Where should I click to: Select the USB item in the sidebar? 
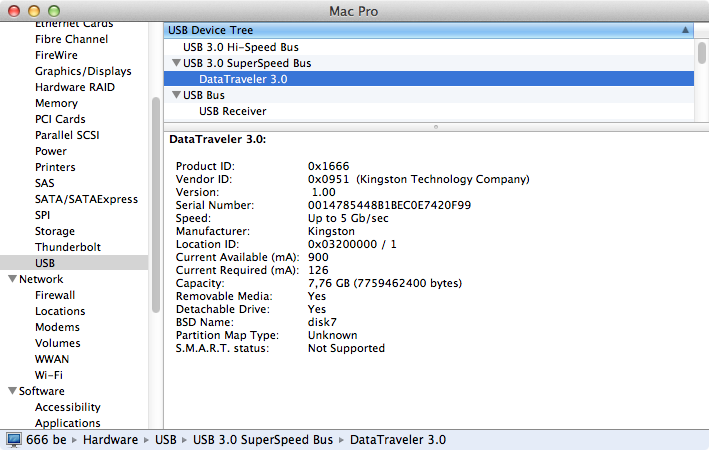(74, 263)
